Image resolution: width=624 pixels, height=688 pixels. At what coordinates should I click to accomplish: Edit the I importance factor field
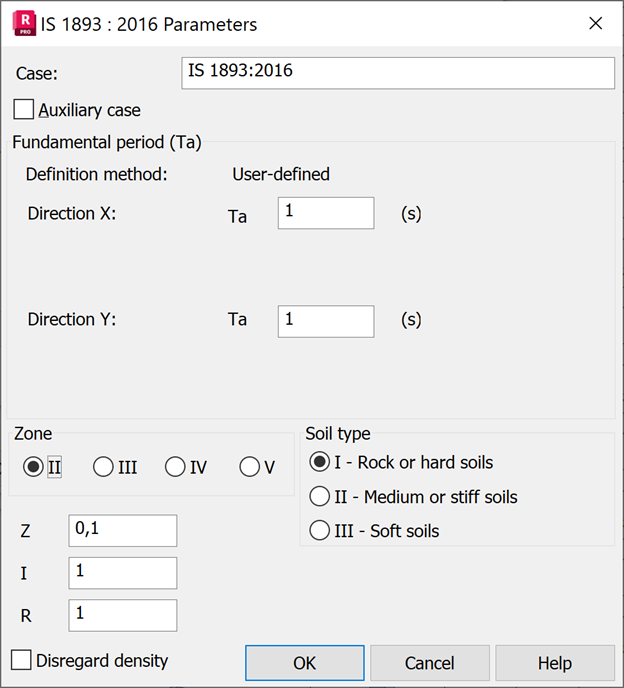click(x=122, y=573)
